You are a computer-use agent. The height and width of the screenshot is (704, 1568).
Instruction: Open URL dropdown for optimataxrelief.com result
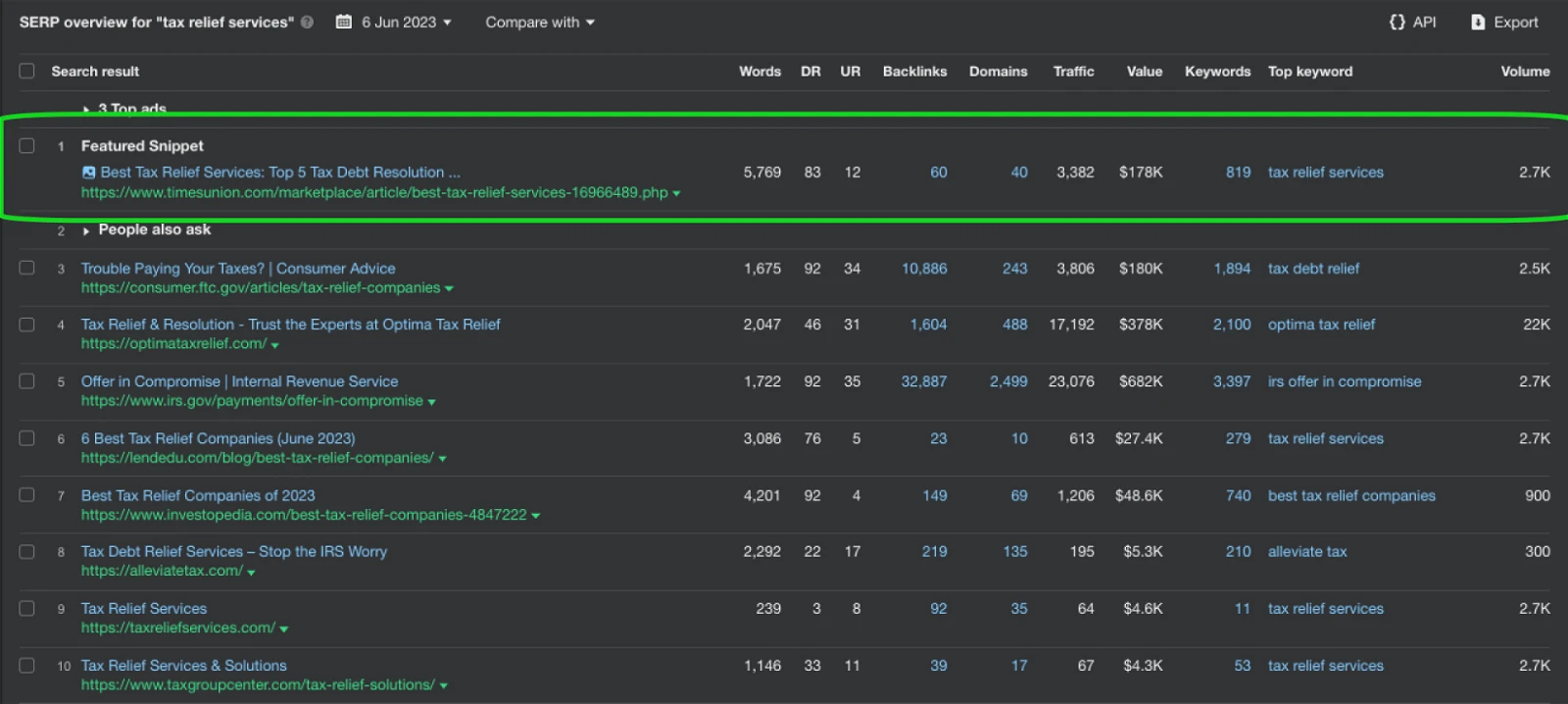(x=275, y=345)
